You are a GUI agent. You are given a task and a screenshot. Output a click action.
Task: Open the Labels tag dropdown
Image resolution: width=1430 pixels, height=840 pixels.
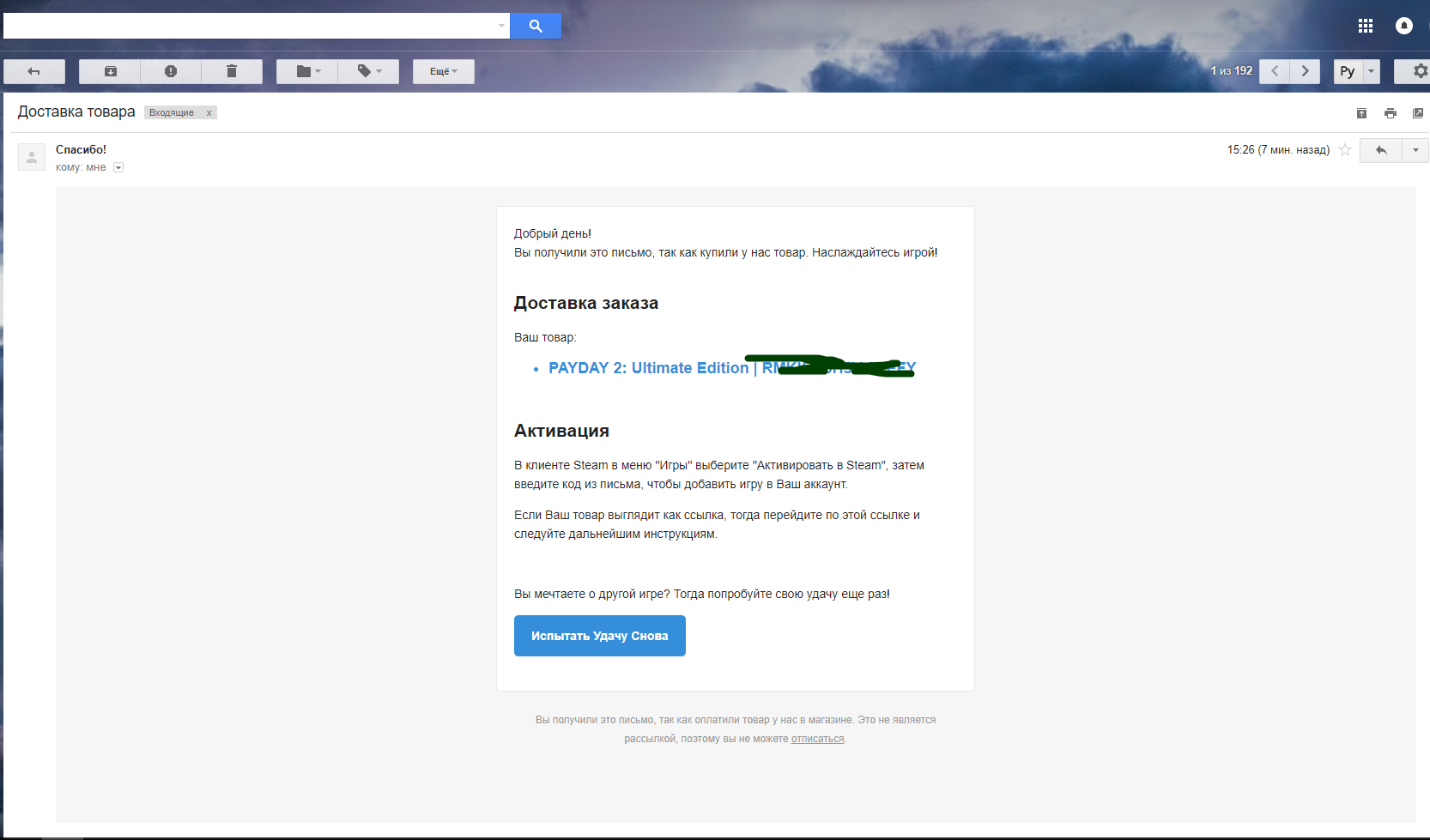point(369,71)
